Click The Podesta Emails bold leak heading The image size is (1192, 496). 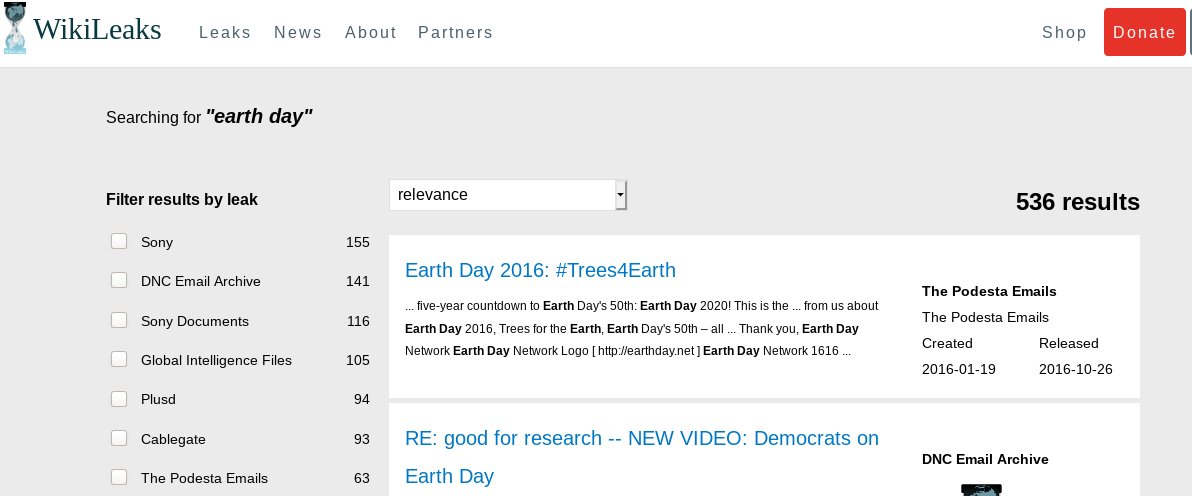989,291
